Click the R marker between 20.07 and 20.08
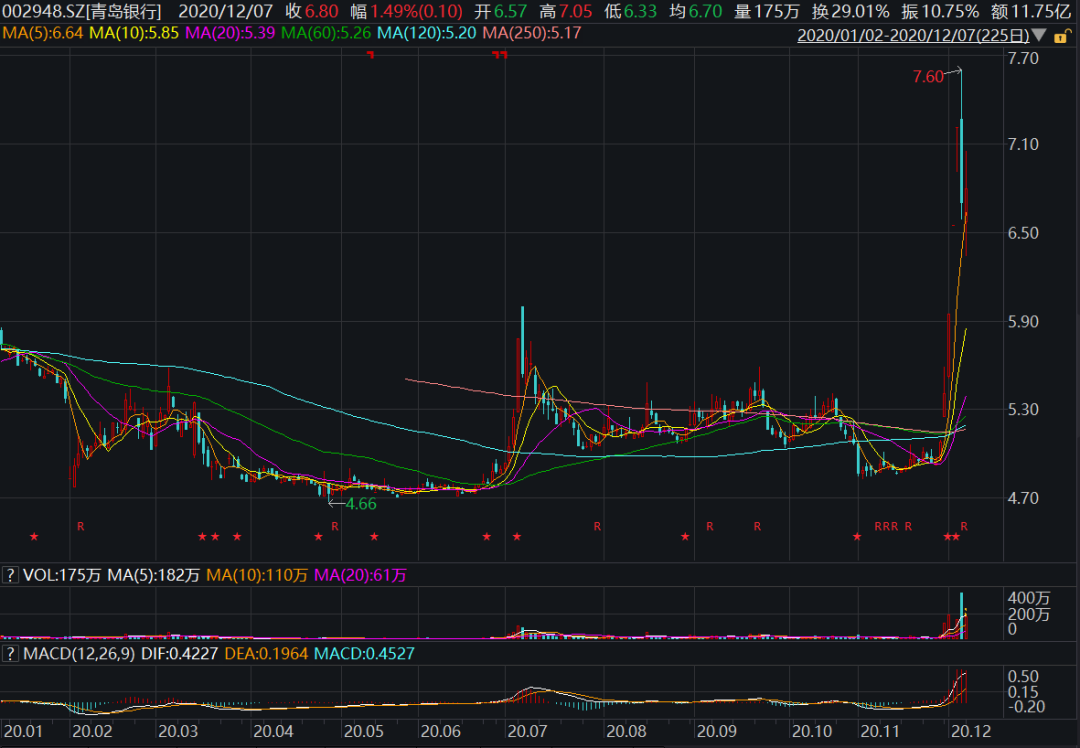 click(x=597, y=526)
